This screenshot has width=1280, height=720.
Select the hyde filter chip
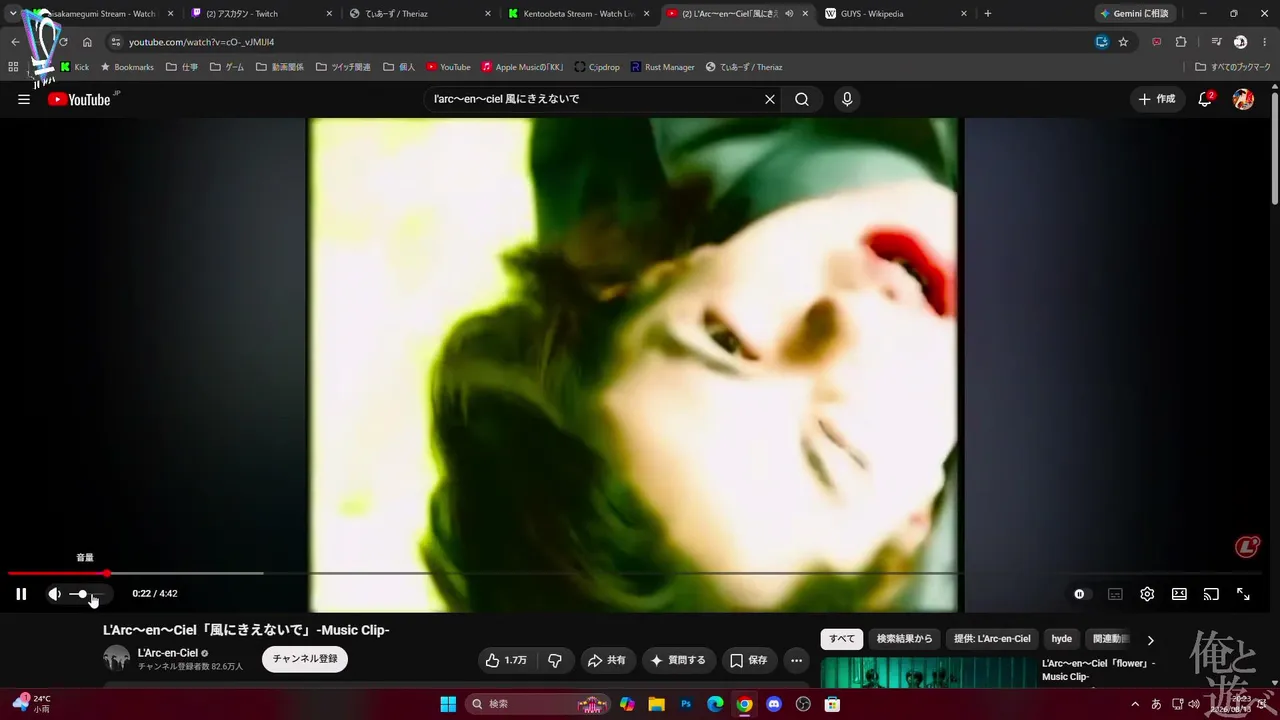[x=1062, y=639]
